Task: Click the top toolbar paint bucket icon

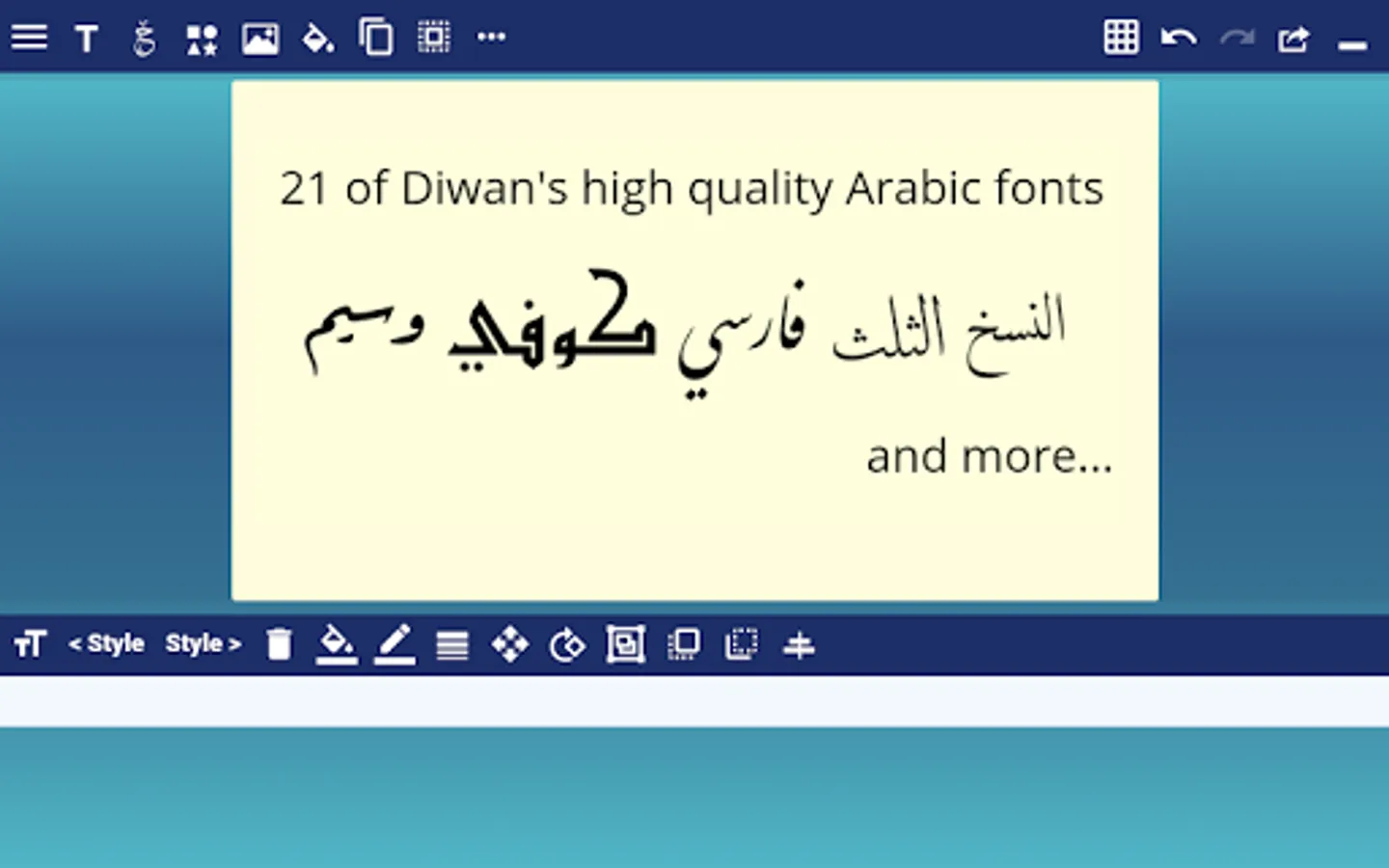Action: click(317, 39)
